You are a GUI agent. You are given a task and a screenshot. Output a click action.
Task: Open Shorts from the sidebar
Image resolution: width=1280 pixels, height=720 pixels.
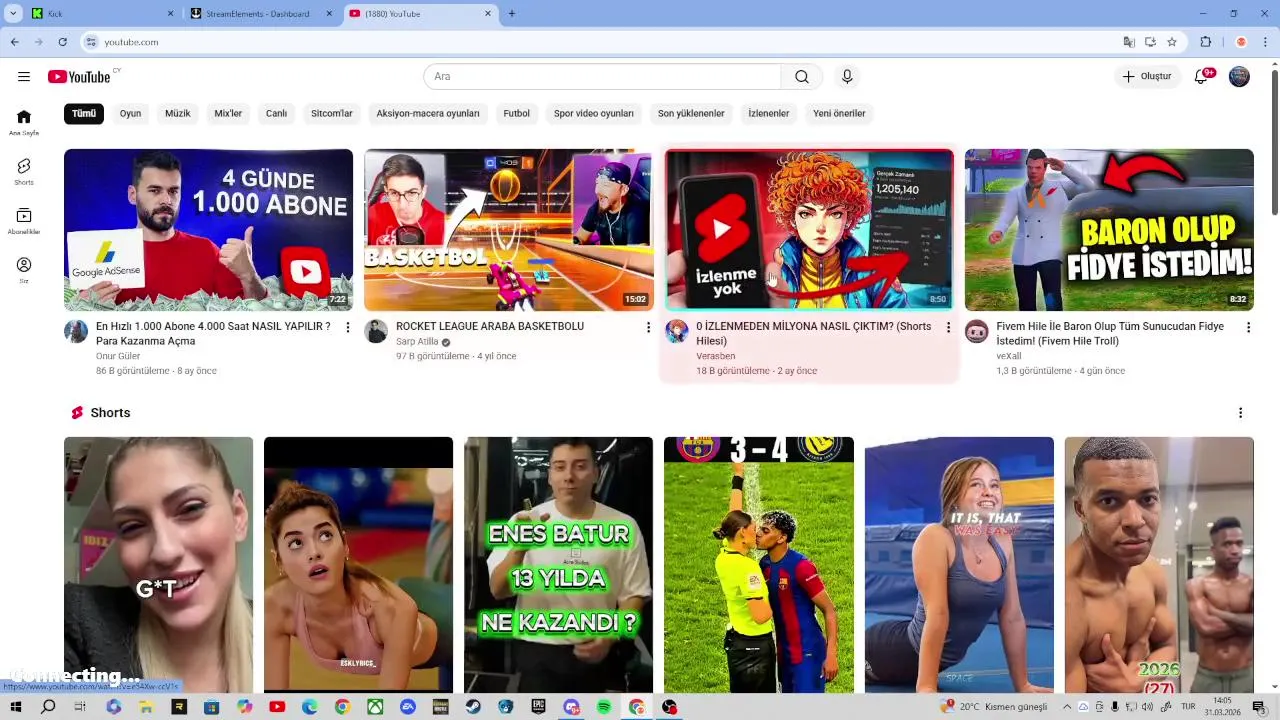coord(24,171)
